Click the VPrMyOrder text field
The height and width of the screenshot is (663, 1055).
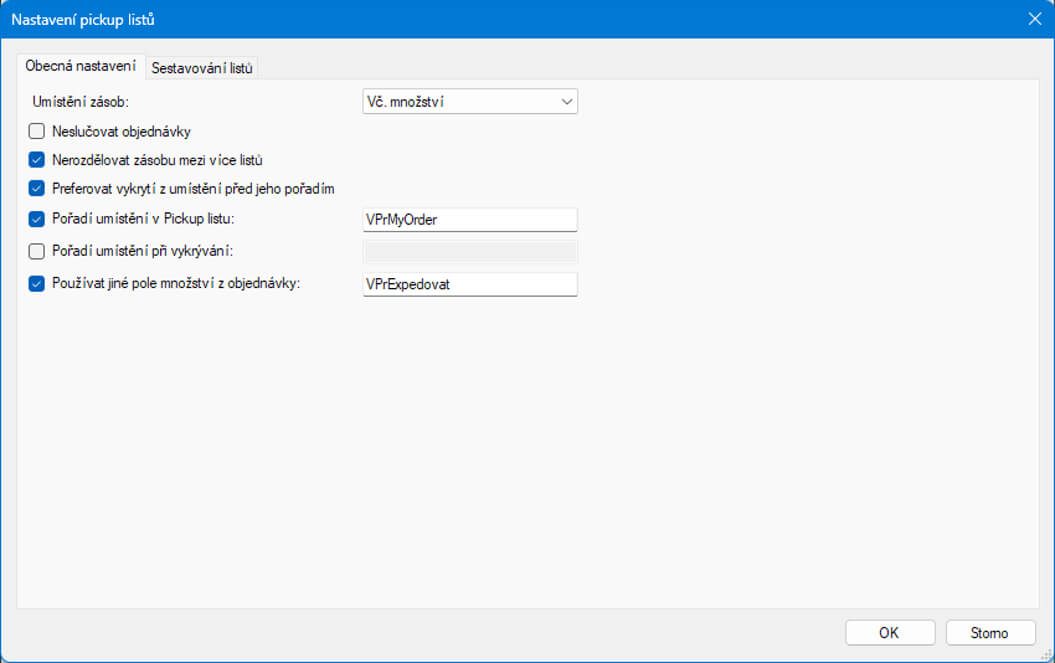(470, 220)
